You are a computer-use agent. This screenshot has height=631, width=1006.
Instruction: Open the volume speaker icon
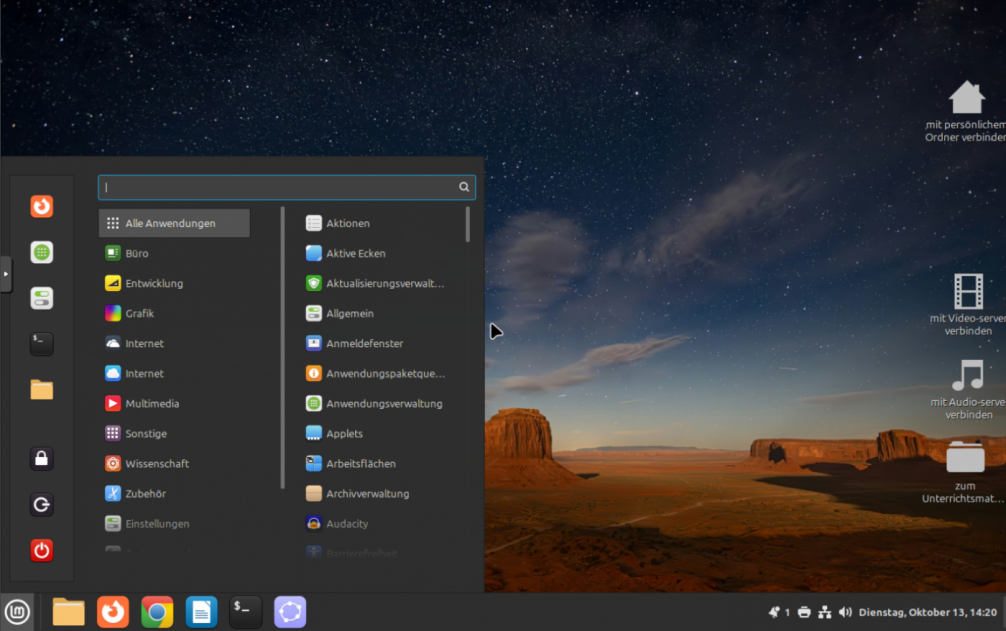pyautogui.click(x=846, y=612)
